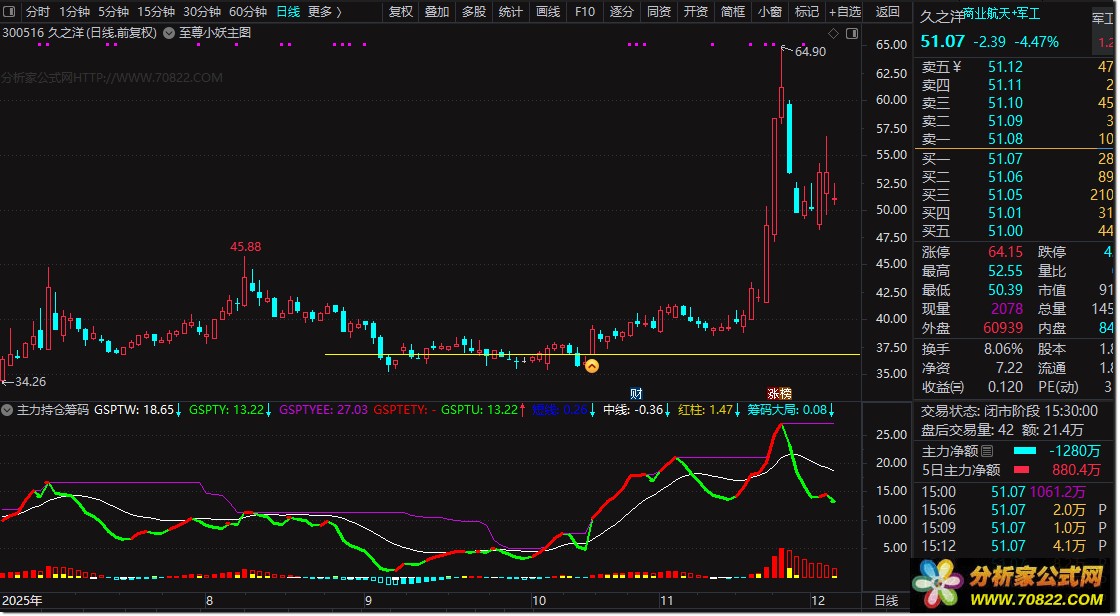Click the 多股 multi-stock button
The width and height of the screenshot is (1120, 616).
click(x=474, y=11)
